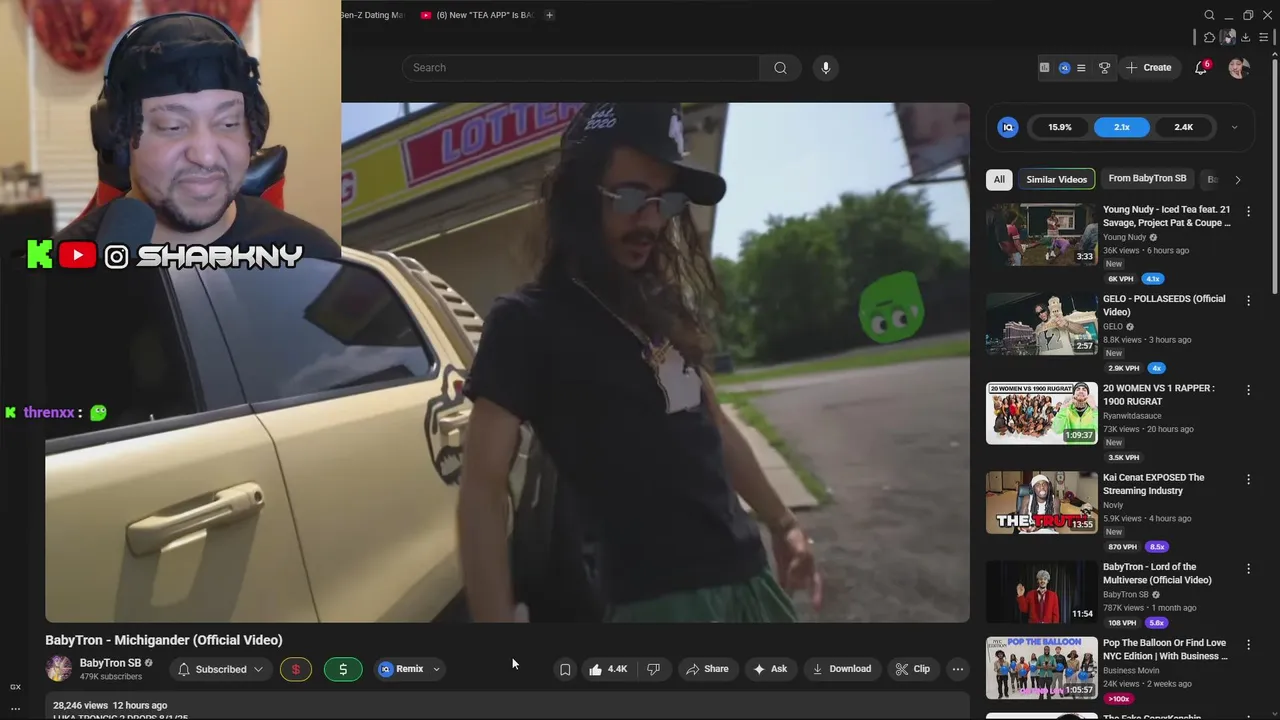Share the Michigander video
This screenshot has height=720, width=1280.
coord(706,669)
